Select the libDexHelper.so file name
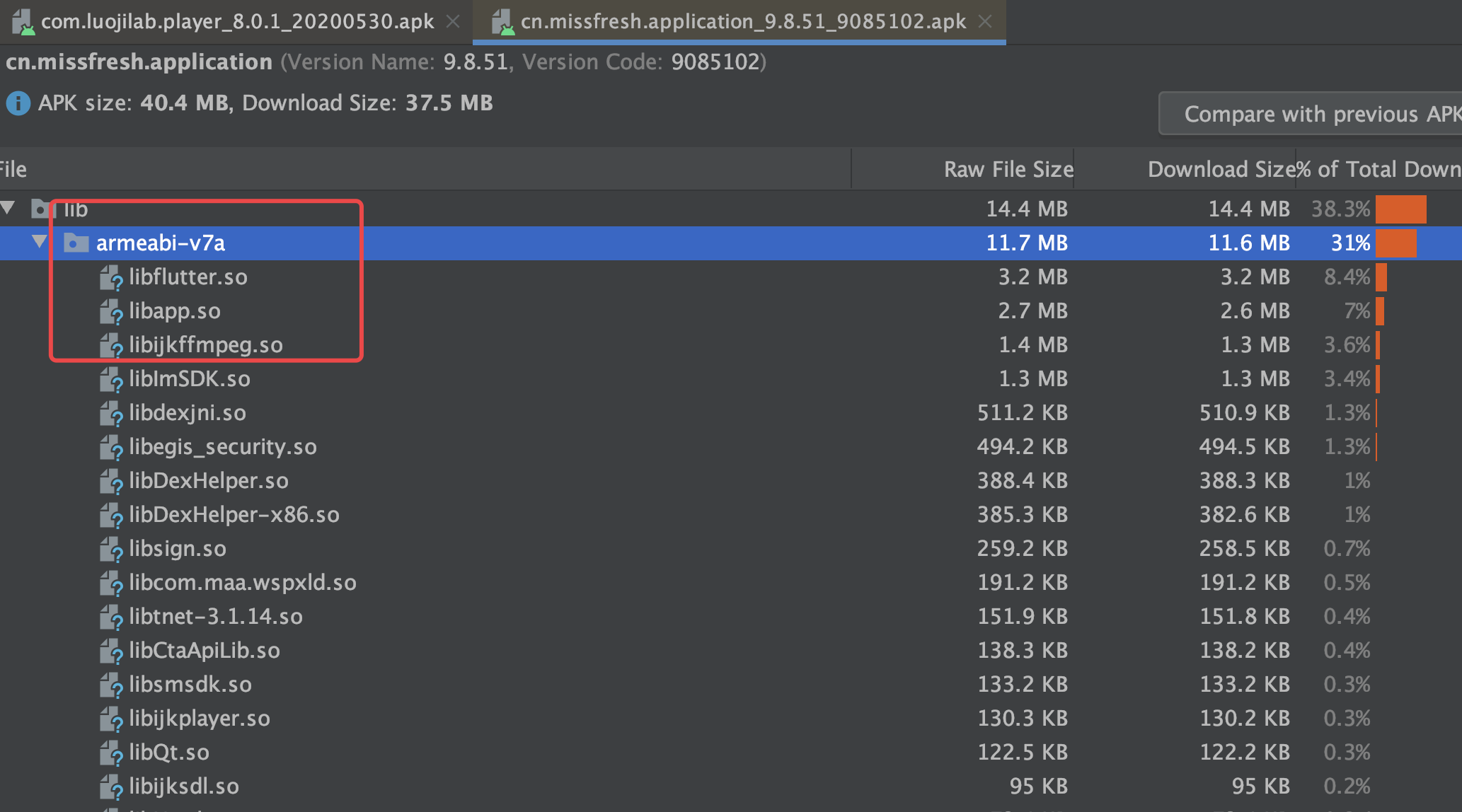This screenshot has height=812, width=1462. 209,480
